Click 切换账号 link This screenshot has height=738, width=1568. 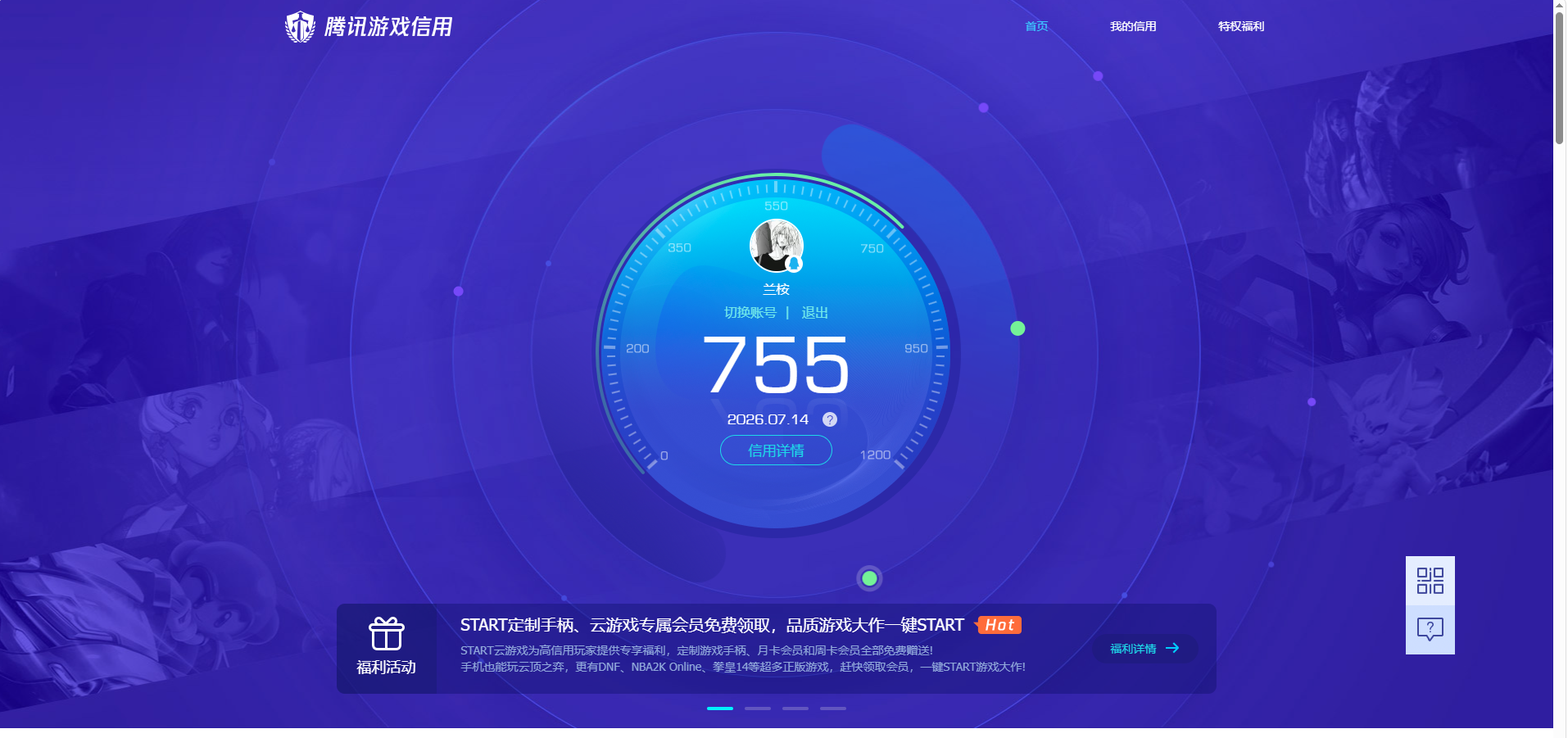point(750,312)
